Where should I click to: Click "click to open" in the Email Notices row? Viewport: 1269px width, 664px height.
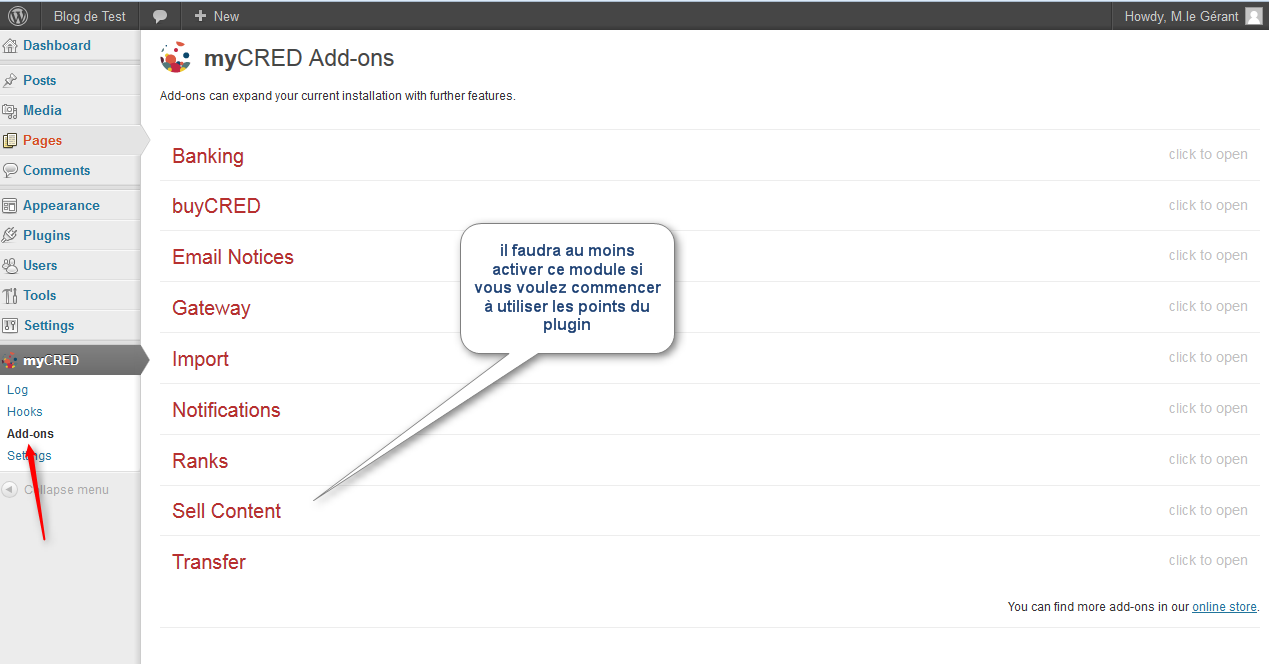pos(1208,255)
